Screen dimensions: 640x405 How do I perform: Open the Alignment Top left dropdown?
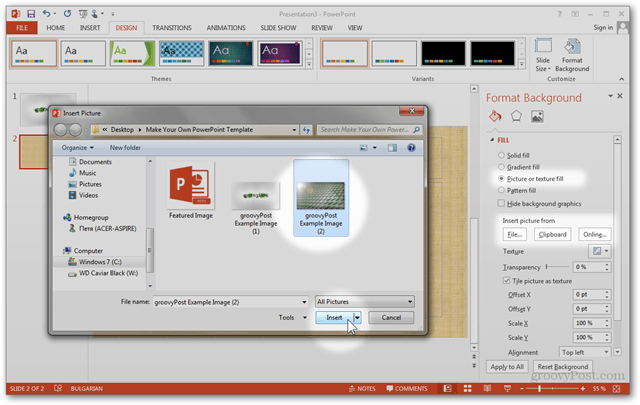585,352
